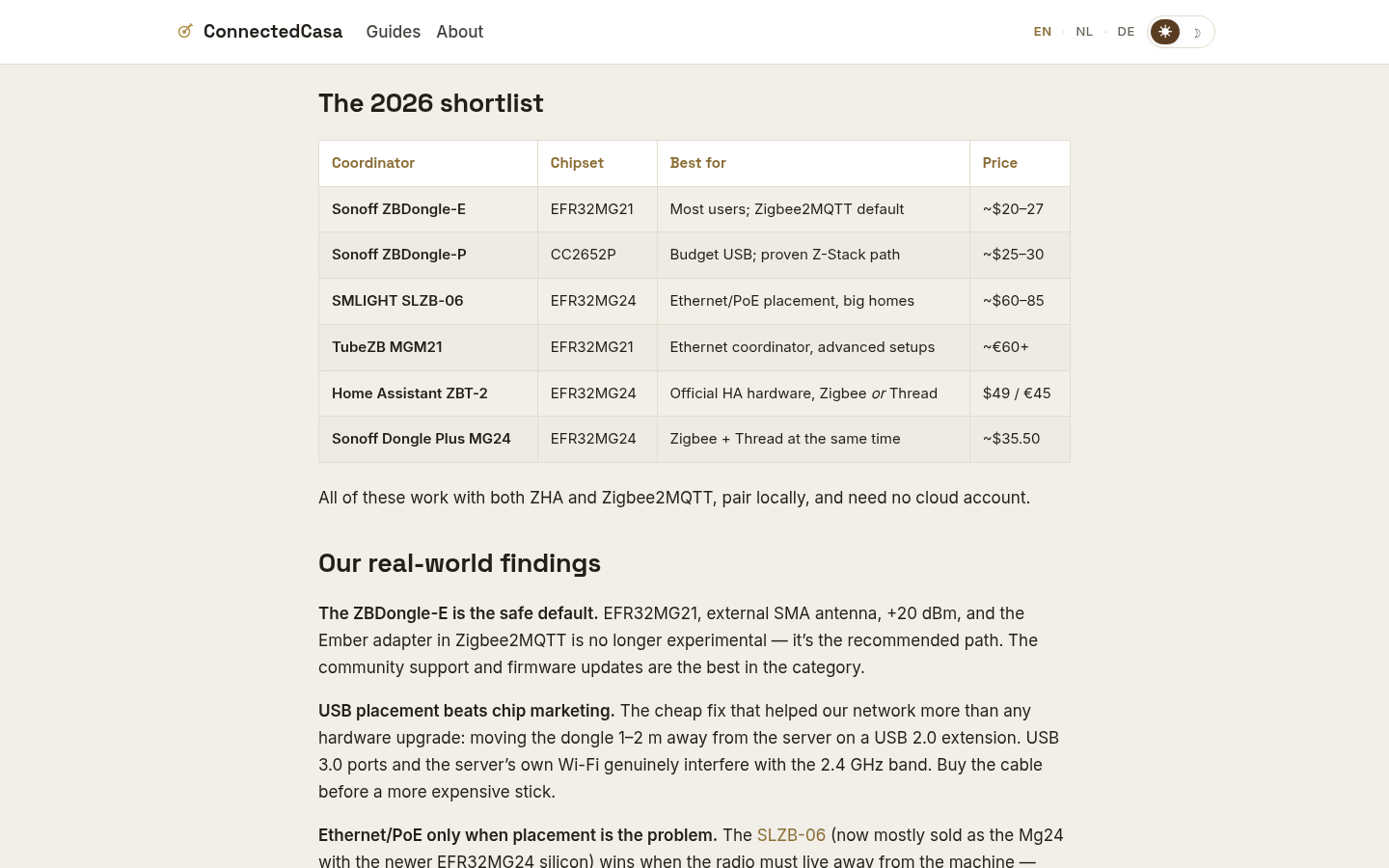Select the Sonoff ZBDongle-E row name

point(398,209)
